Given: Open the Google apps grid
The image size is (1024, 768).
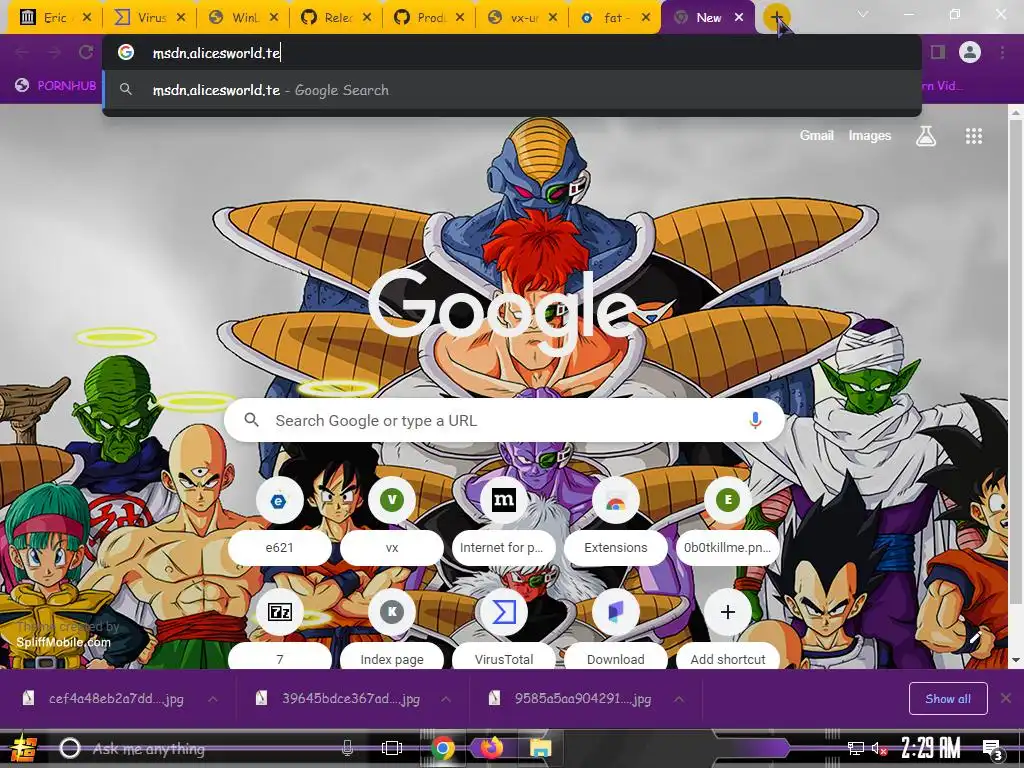Looking at the screenshot, I should (x=973, y=136).
